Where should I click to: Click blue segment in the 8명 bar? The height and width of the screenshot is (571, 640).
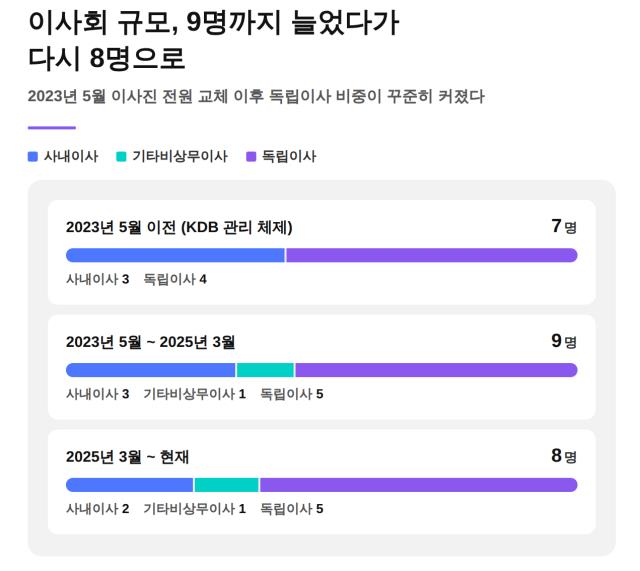[x=129, y=485]
